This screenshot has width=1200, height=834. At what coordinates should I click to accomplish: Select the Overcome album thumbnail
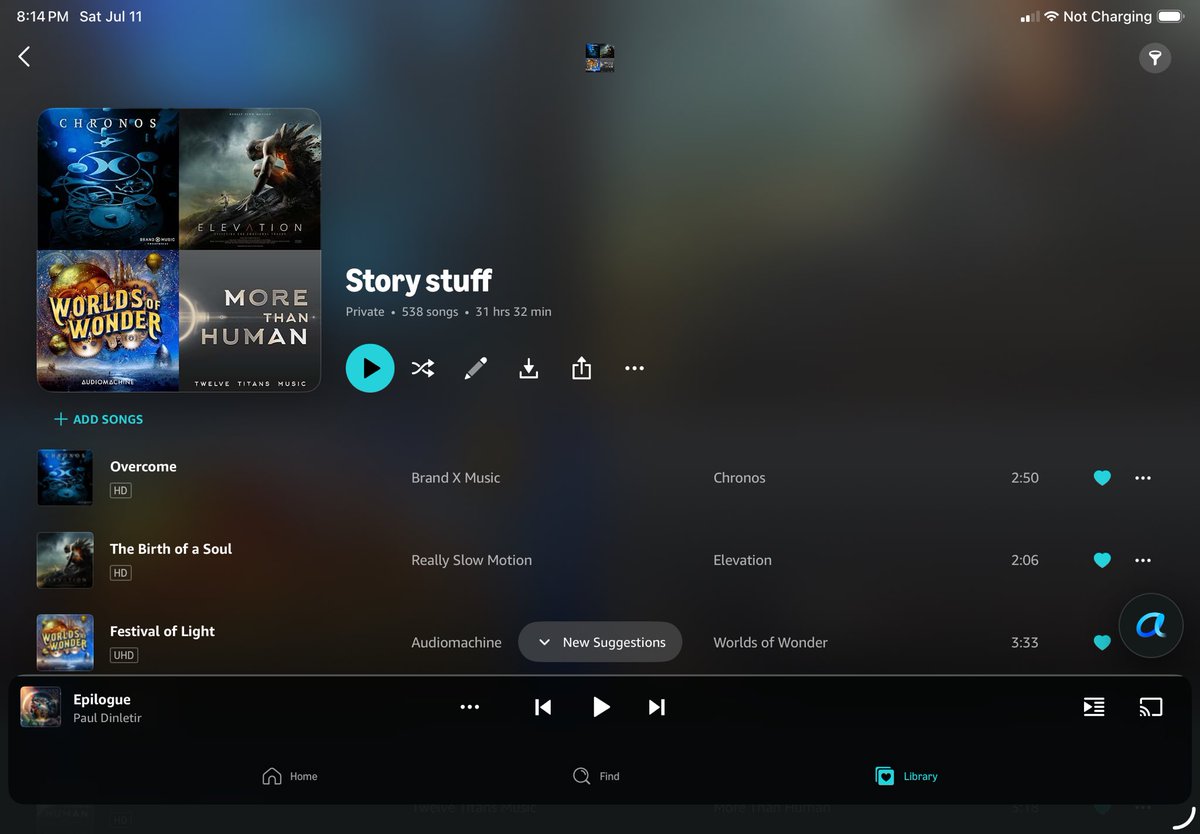pos(65,478)
